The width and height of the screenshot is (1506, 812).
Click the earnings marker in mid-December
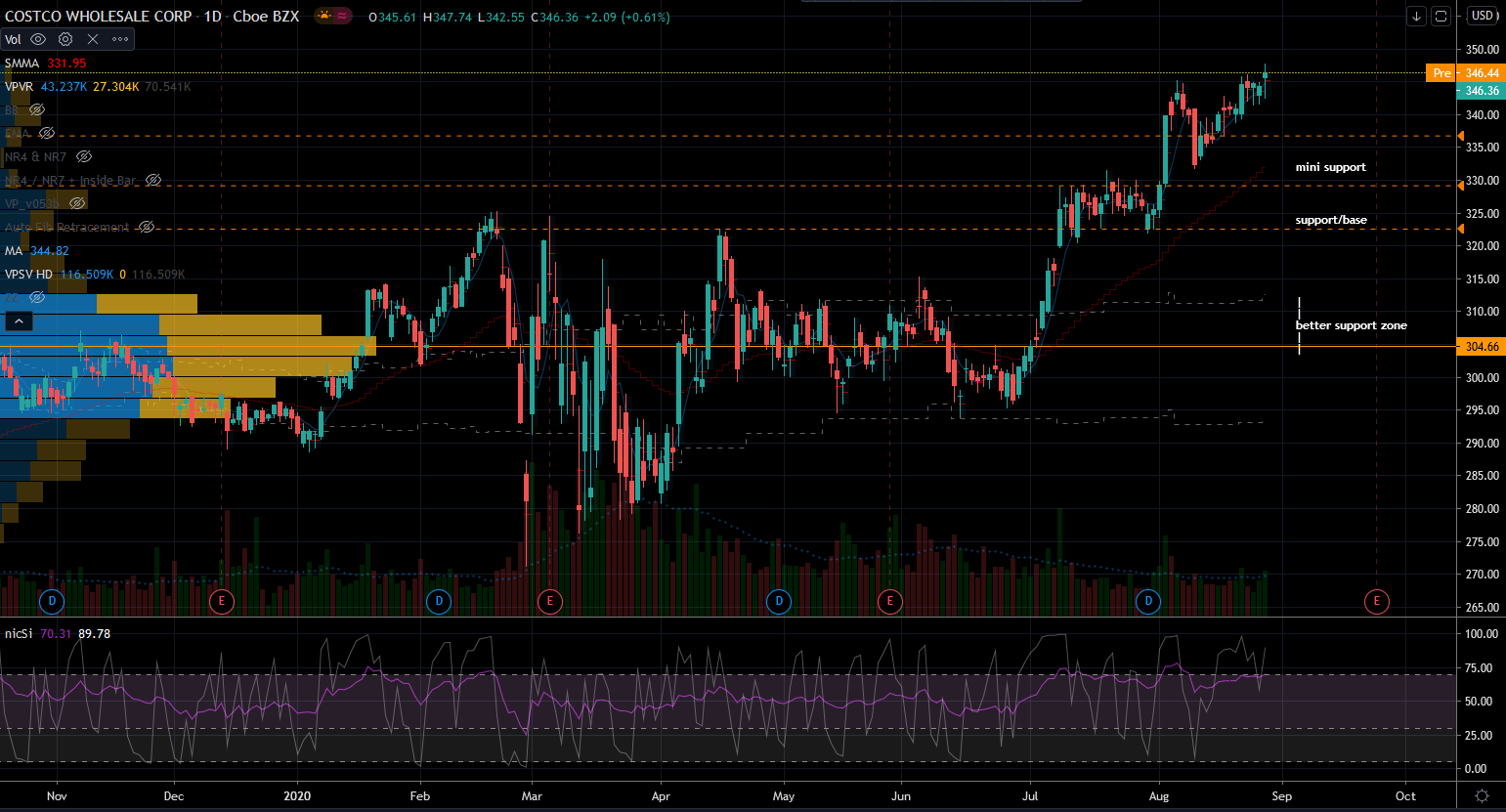click(x=222, y=601)
